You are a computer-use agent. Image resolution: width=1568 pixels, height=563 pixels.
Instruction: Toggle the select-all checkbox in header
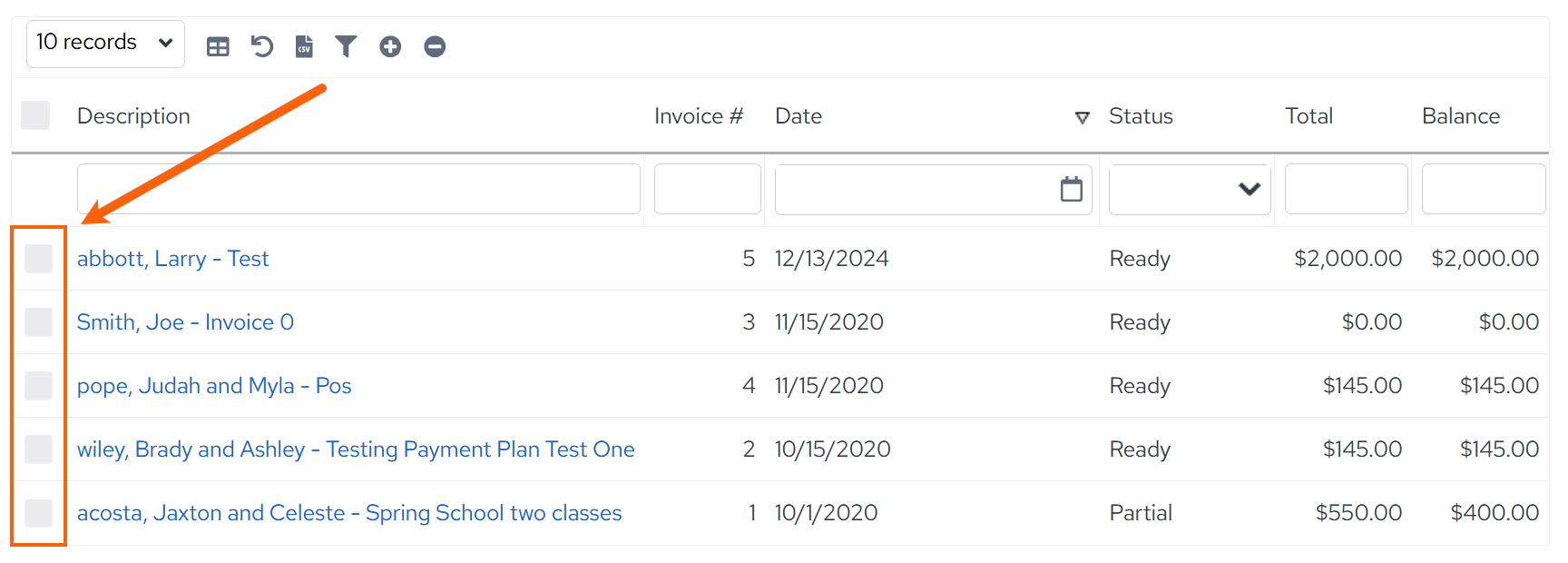[x=35, y=115]
